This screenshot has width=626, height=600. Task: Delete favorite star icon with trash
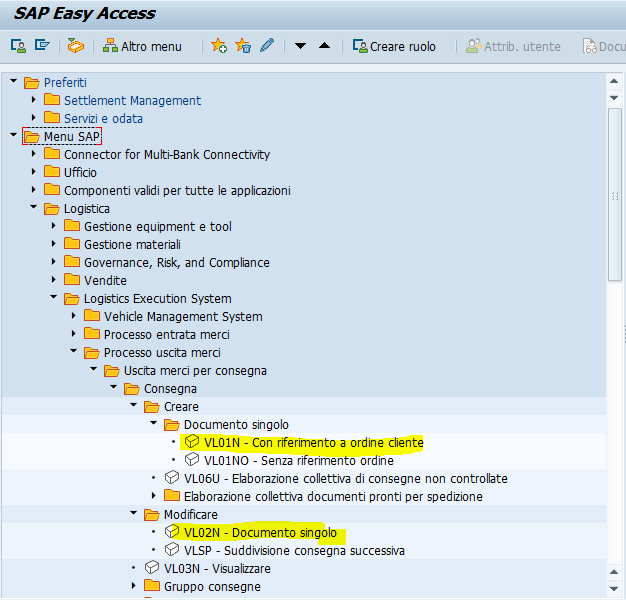(x=243, y=46)
